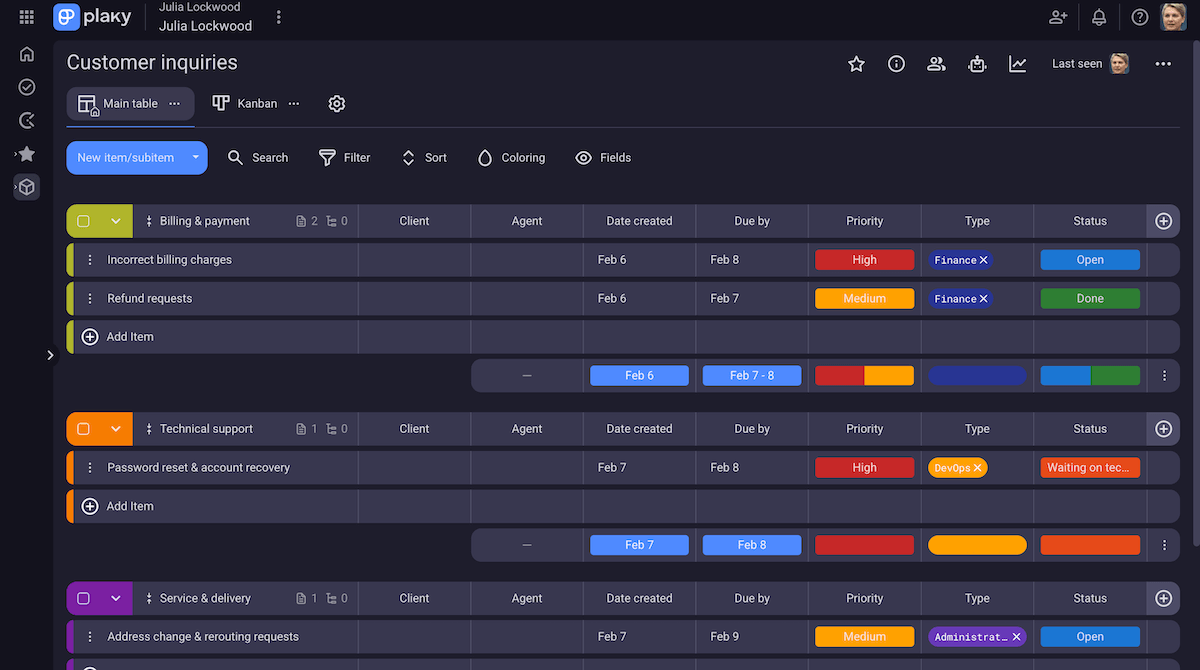Open the Home sidebar icon
This screenshot has height=670, width=1200.
tap(26, 53)
